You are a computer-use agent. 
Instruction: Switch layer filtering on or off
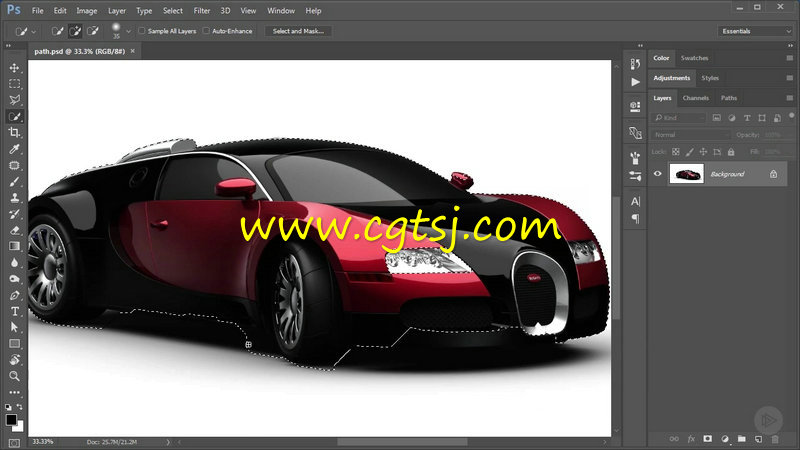click(x=791, y=115)
